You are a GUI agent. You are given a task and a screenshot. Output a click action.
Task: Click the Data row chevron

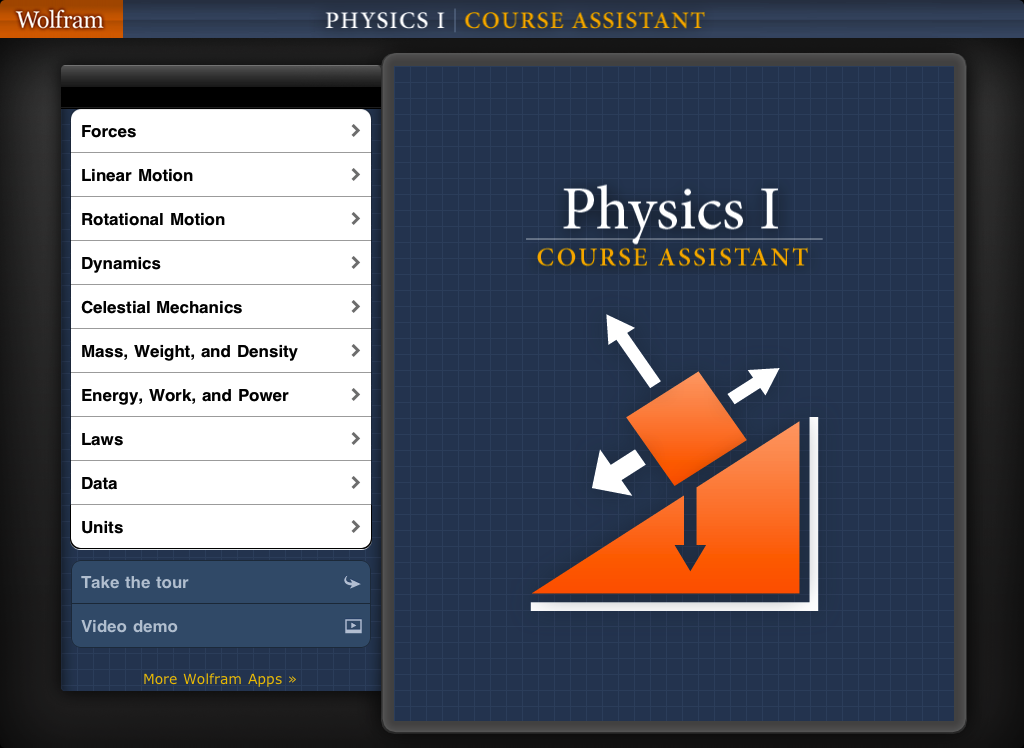coord(355,483)
